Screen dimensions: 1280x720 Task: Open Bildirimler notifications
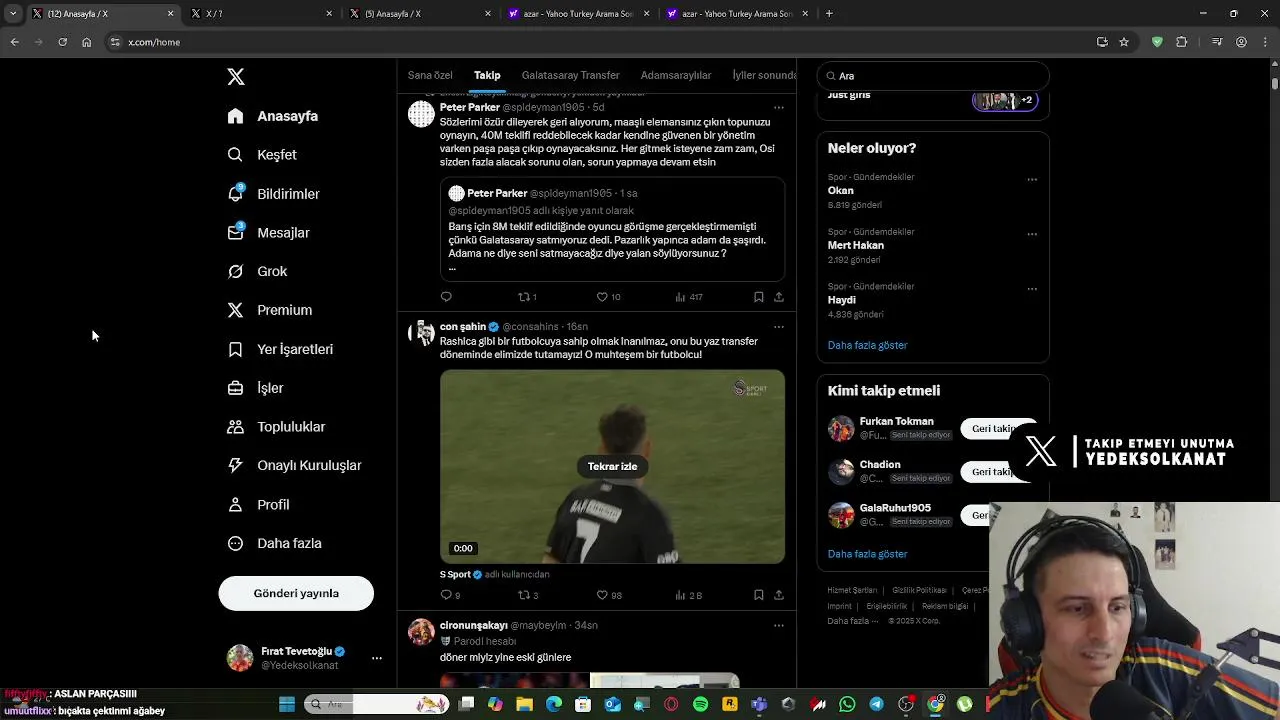274,194
